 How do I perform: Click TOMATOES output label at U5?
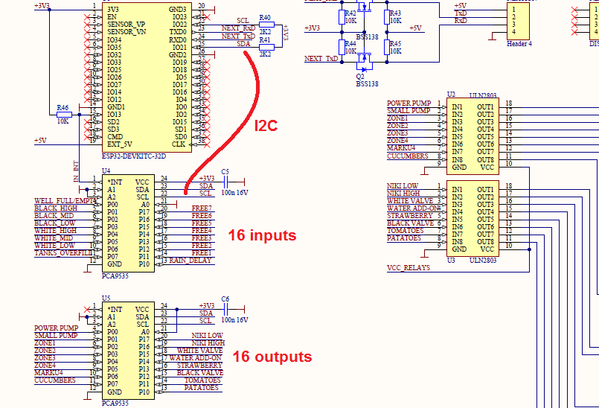click(202, 380)
